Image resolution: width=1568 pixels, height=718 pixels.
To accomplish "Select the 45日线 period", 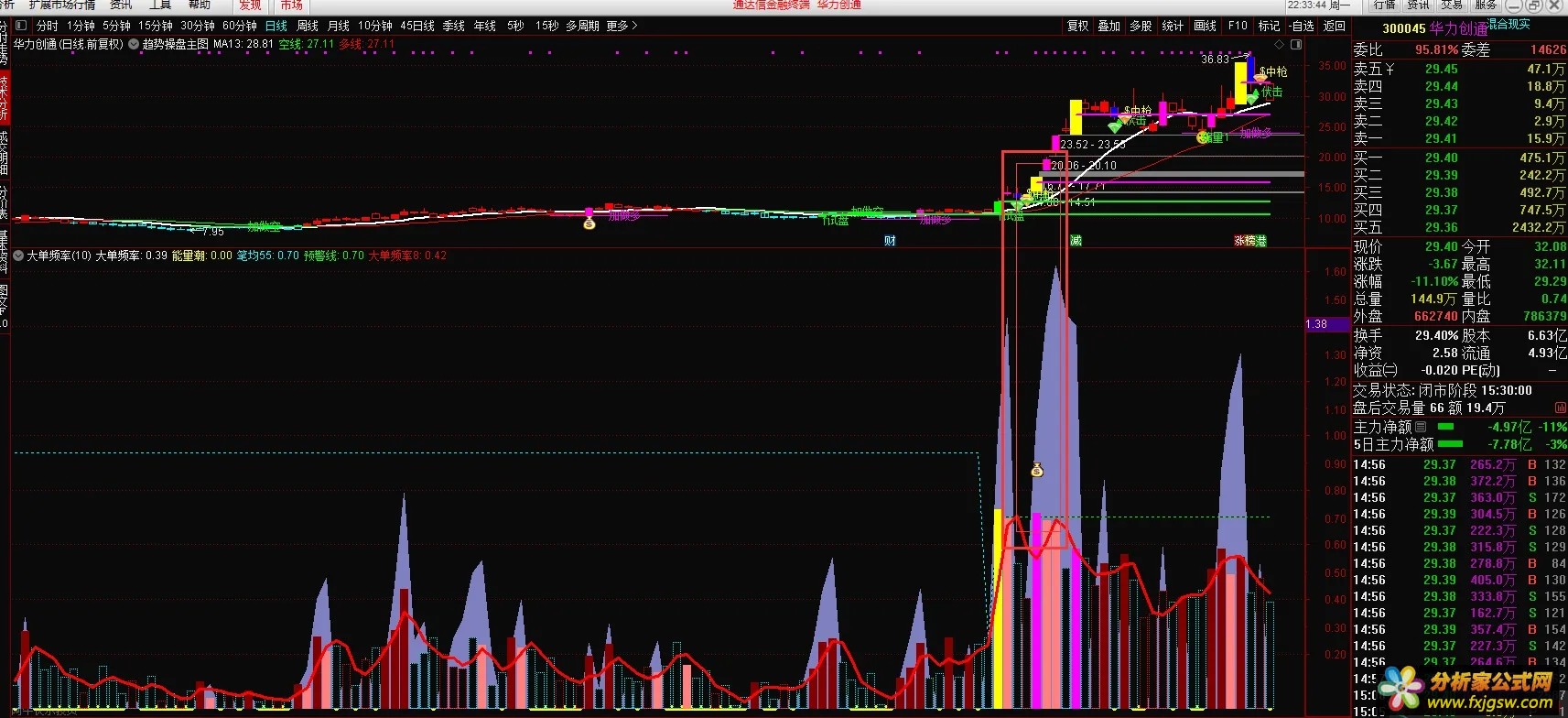I will 417,26.
